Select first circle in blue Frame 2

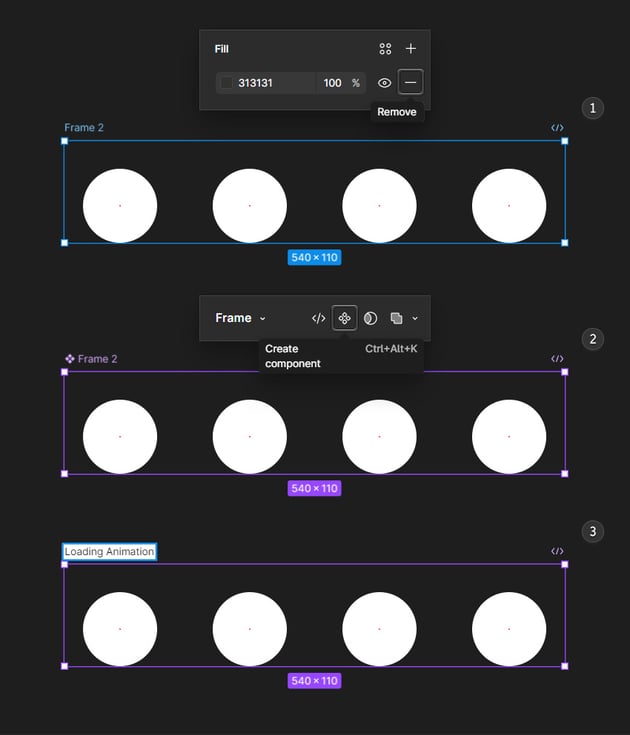(120, 205)
